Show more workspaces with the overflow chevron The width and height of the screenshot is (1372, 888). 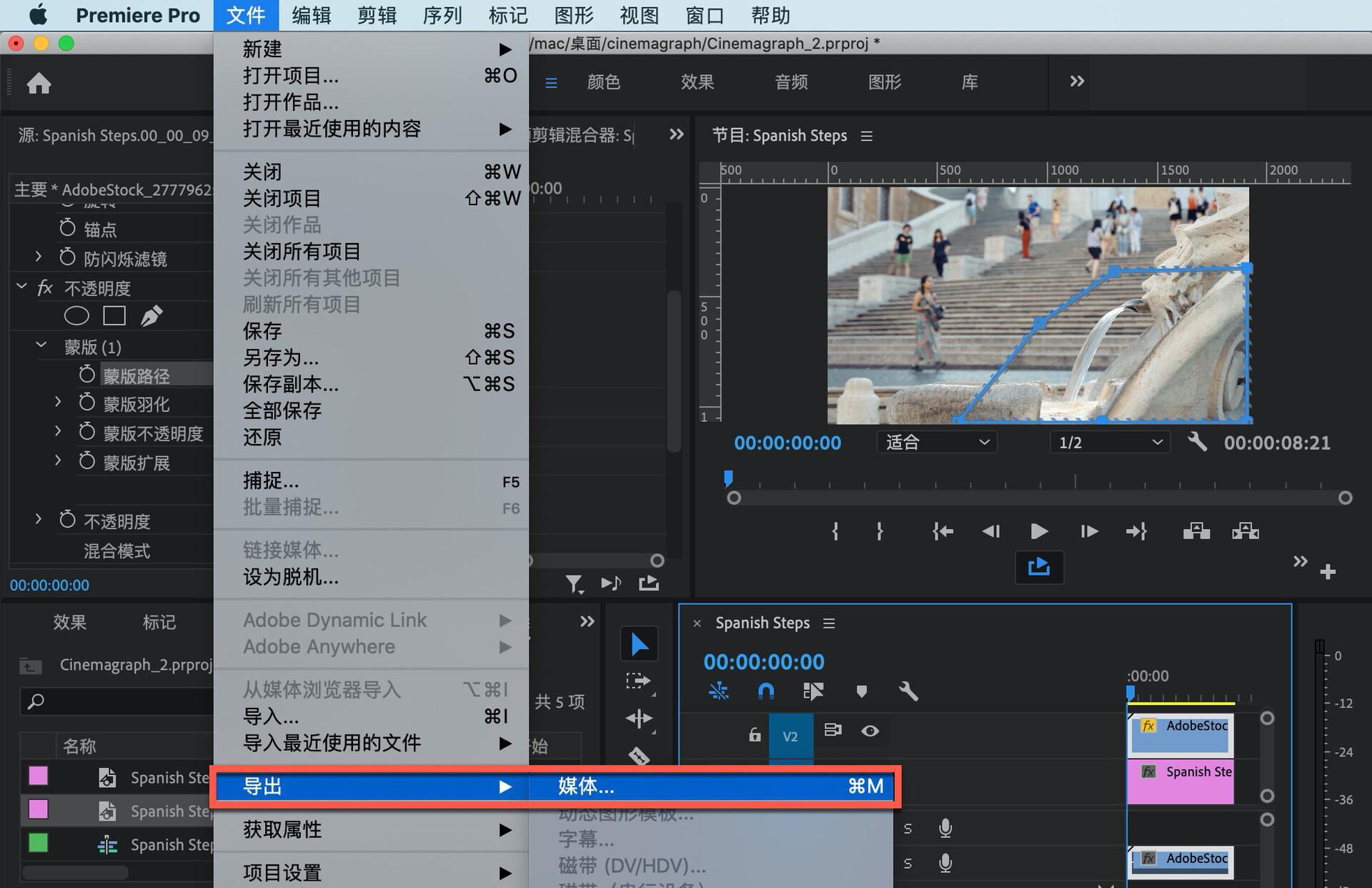[x=1077, y=82]
